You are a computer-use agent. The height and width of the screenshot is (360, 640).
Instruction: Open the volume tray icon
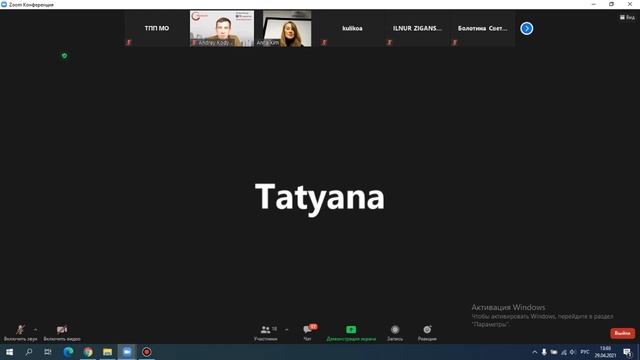pos(573,352)
